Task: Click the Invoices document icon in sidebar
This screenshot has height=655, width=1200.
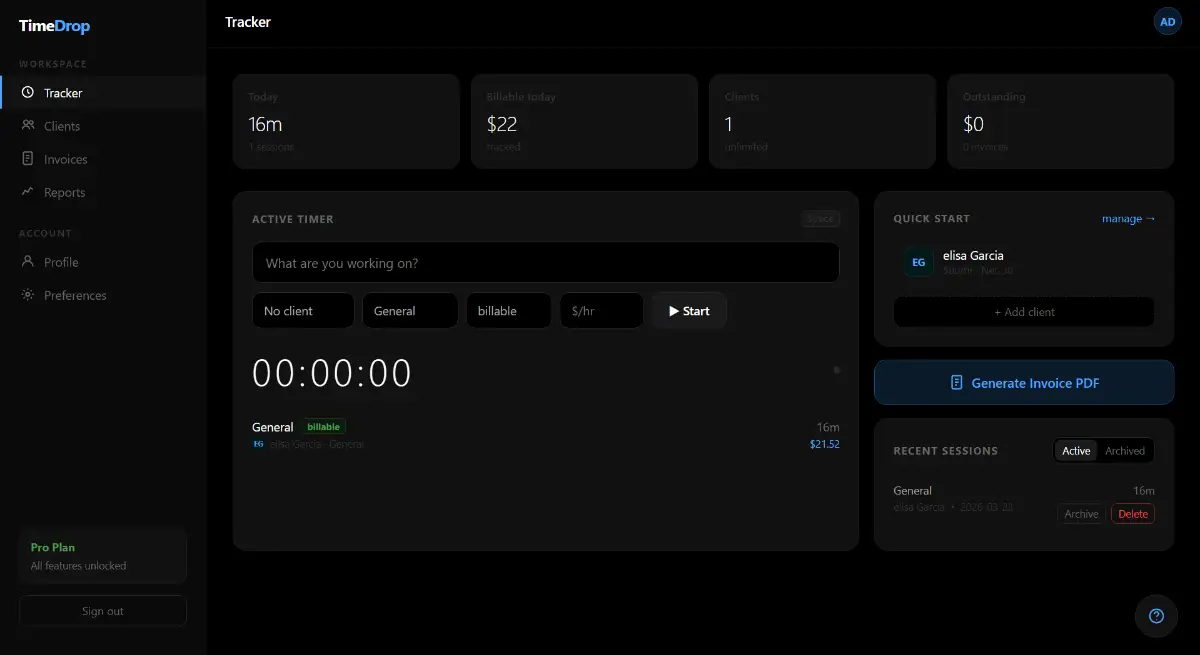Action: click(27, 159)
